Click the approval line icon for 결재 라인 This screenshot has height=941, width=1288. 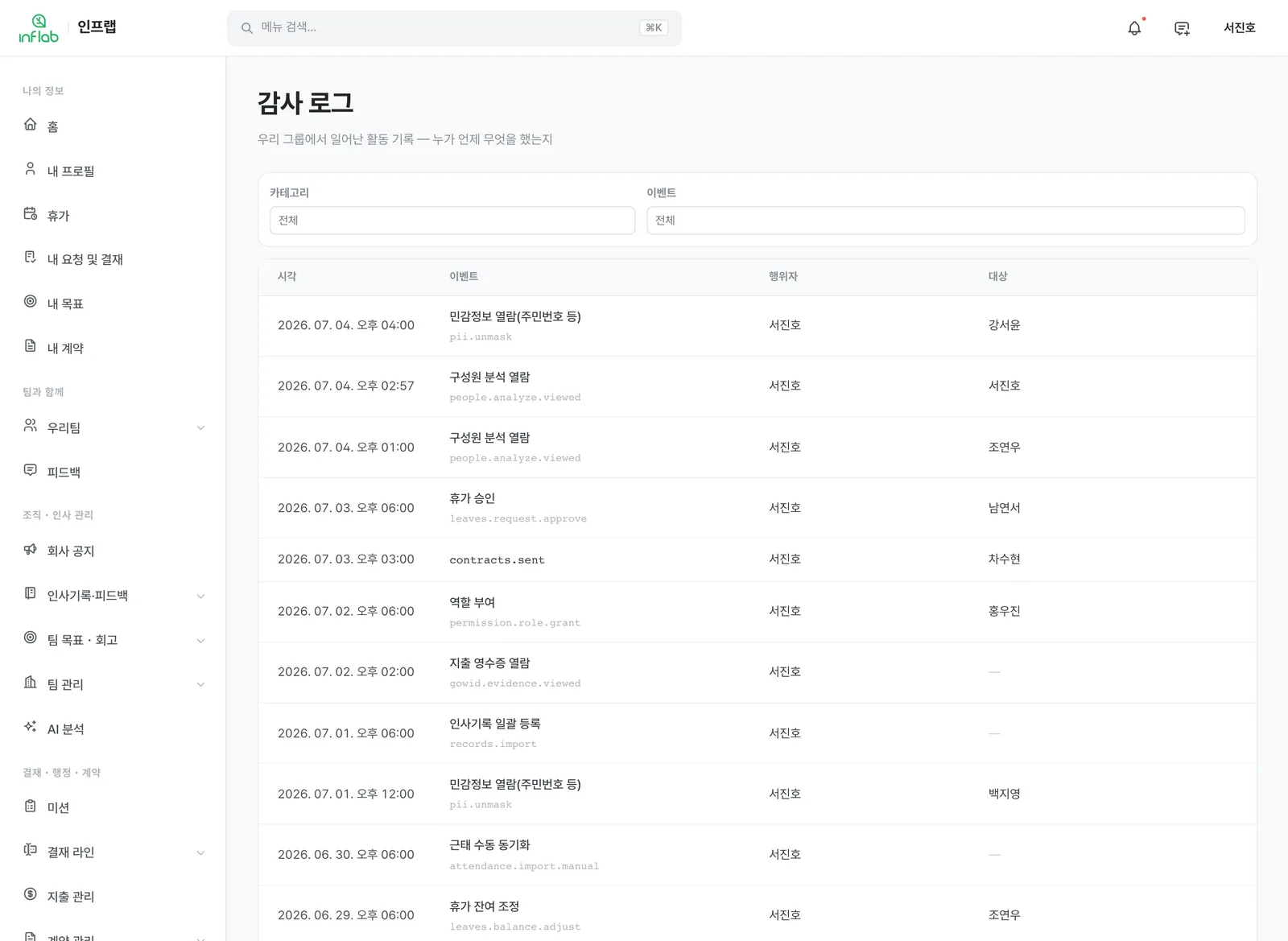(x=31, y=850)
